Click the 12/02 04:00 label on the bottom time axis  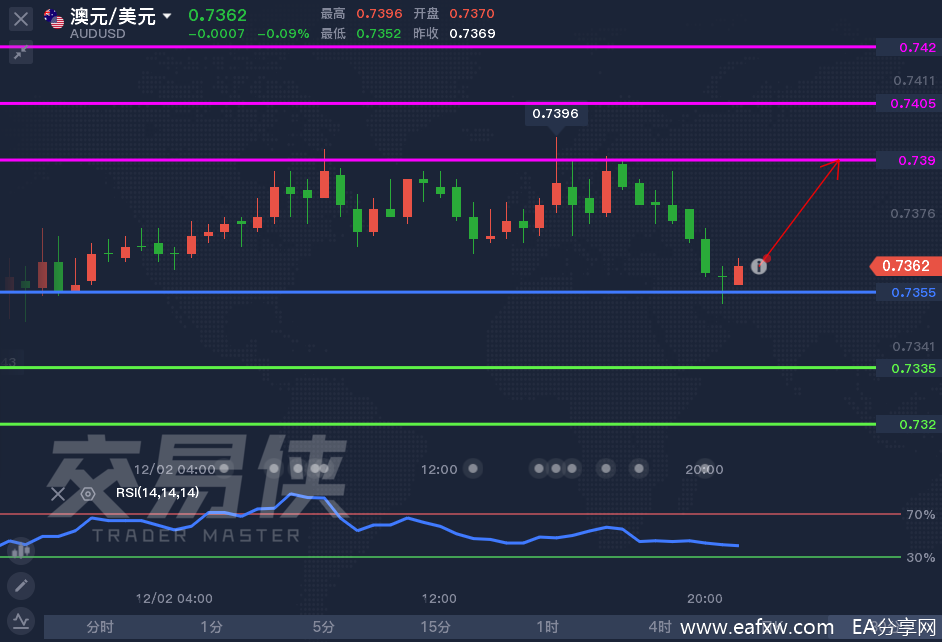click(174, 598)
